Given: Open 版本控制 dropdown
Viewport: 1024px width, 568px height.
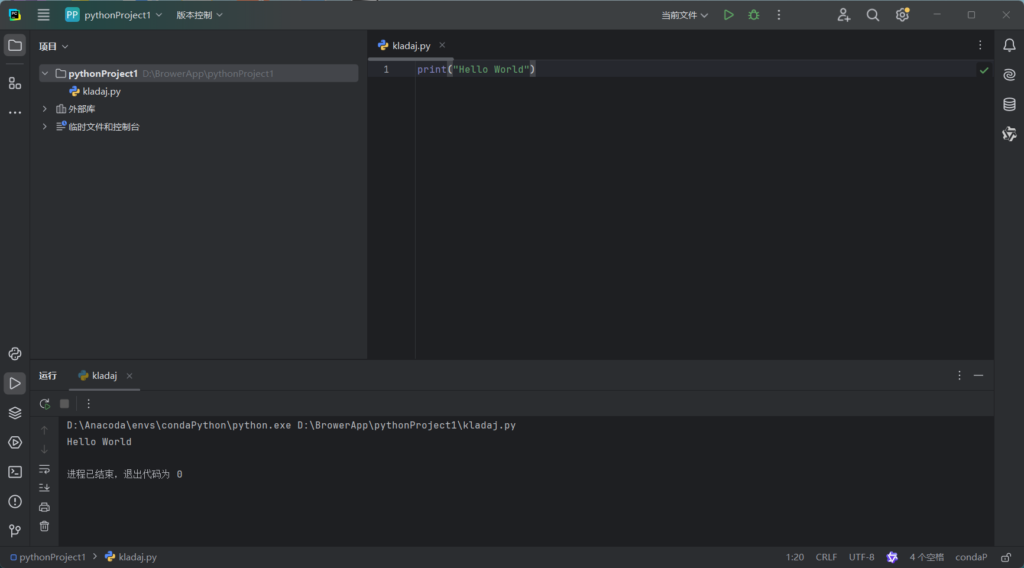Looking at the screenshot, I should click(199, 14).
